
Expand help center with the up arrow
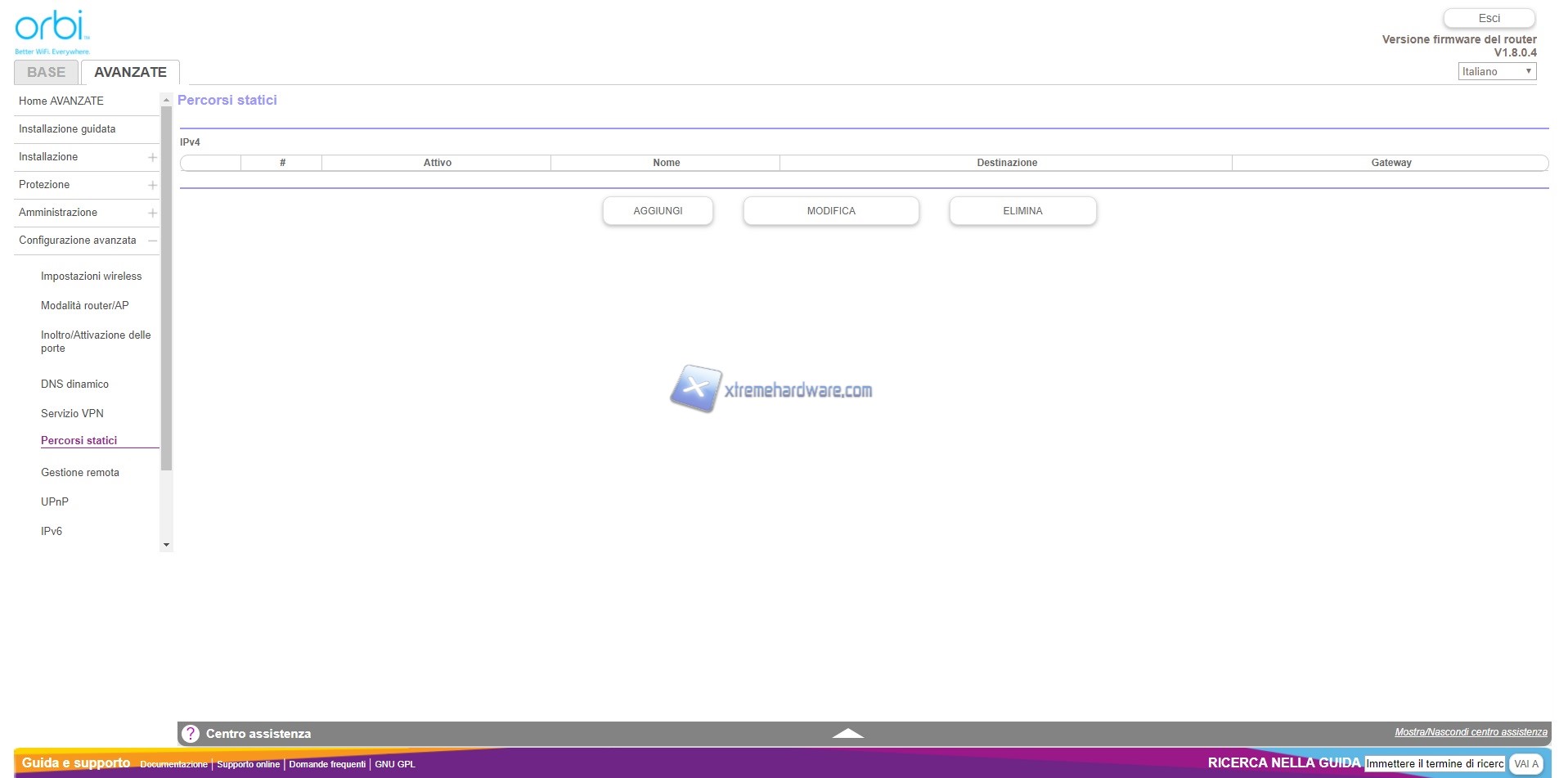coord(847,734)
